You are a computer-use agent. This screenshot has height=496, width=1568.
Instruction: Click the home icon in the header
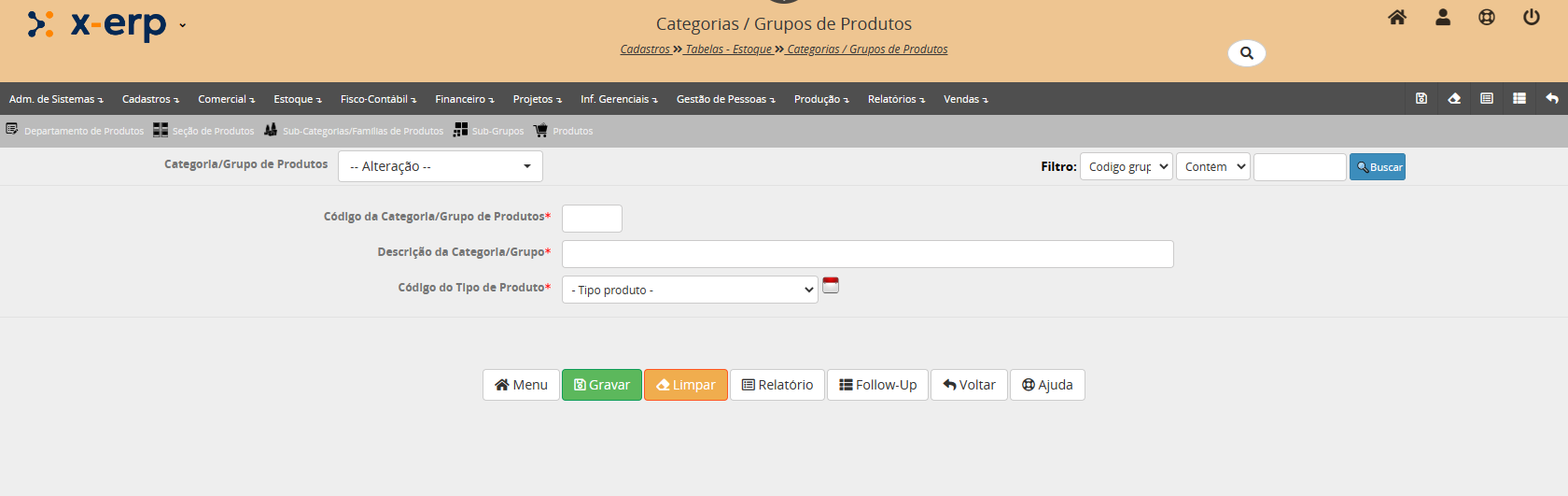pyautogui.click(x=1396, y=18)
